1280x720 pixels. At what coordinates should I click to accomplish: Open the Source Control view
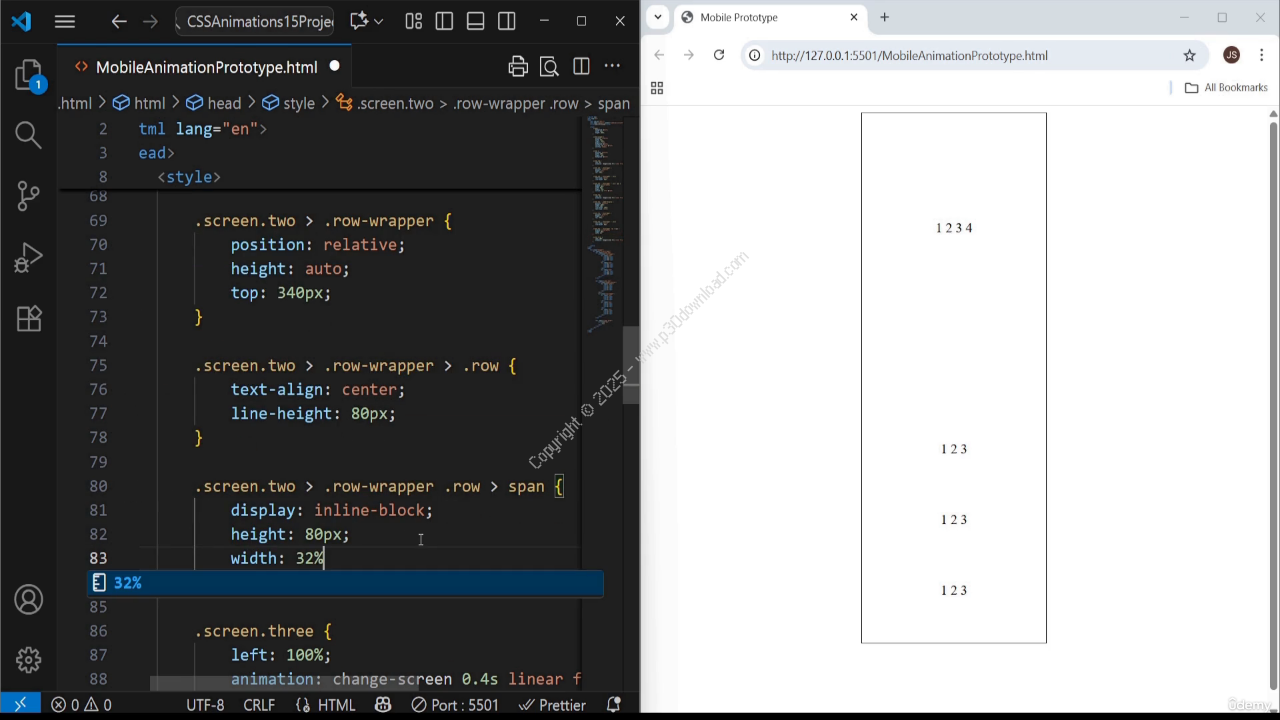(28, 195)
